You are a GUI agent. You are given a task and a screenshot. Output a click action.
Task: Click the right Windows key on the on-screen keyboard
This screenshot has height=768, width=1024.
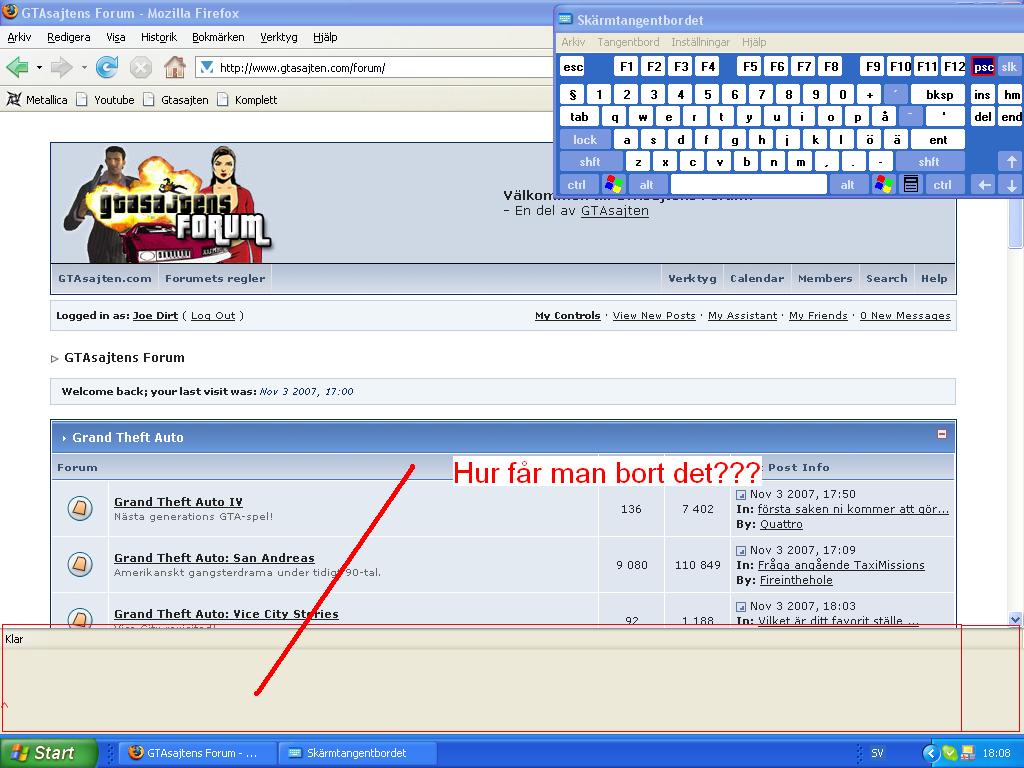[884, 185]
